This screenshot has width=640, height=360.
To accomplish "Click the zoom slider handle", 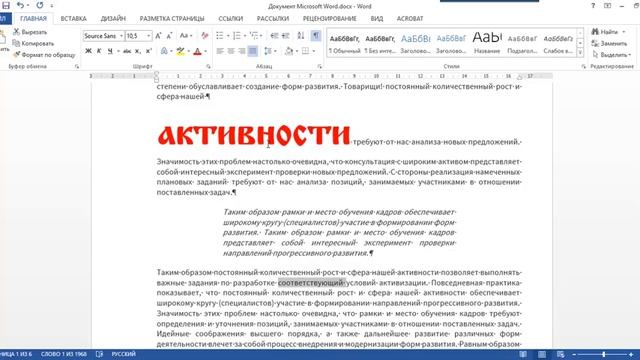I will (x=604, y=354).
